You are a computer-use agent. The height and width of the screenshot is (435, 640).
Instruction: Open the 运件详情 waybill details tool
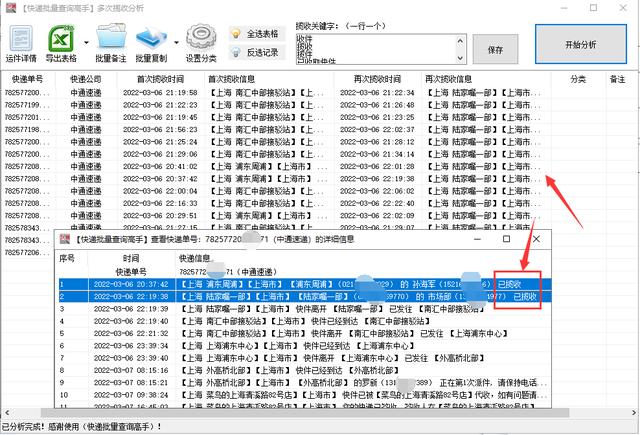point(21,44)
